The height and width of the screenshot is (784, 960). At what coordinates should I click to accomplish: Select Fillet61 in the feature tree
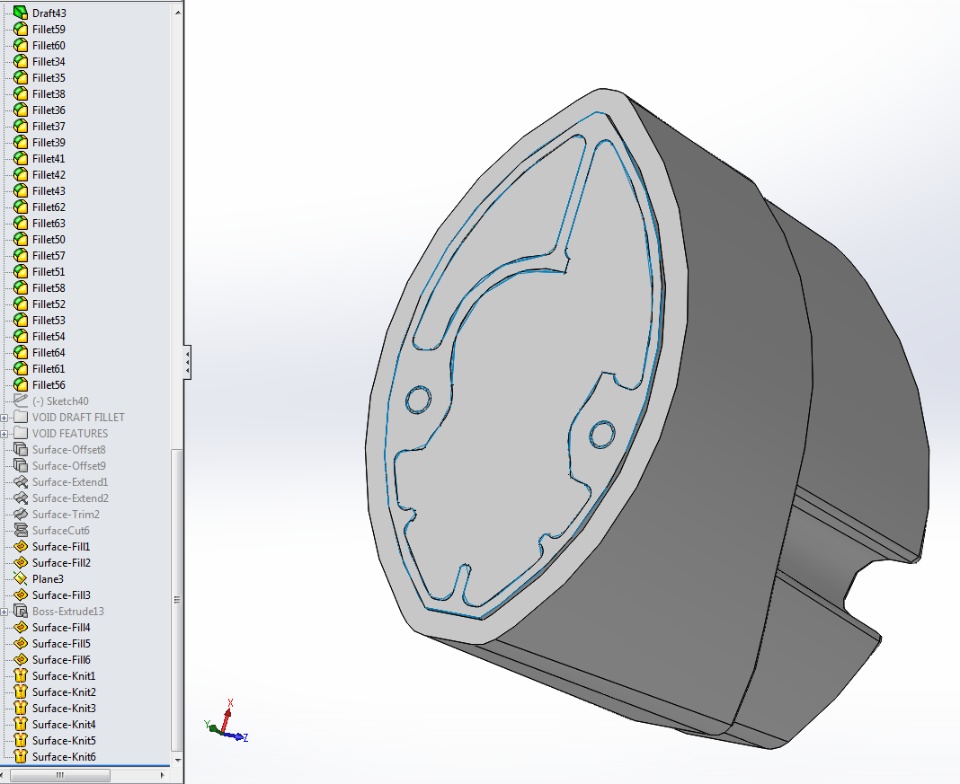pos(49,368)
